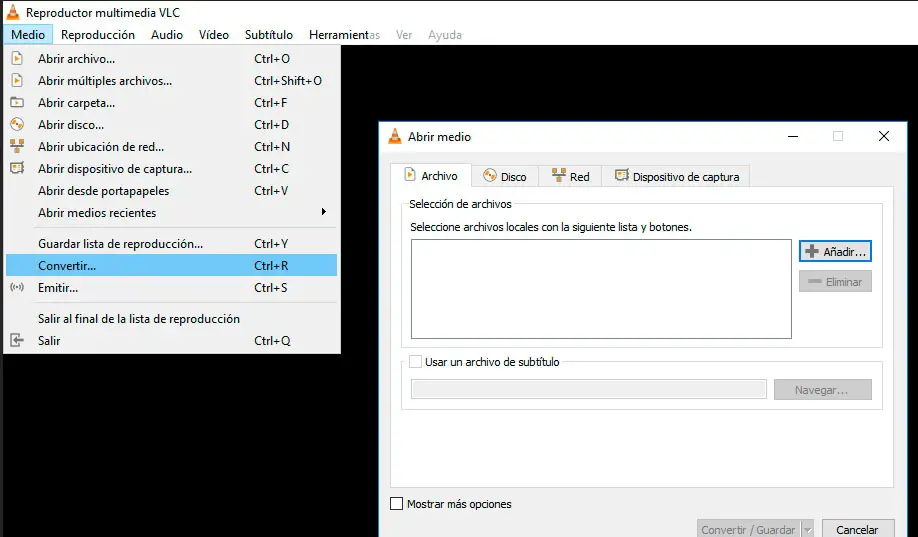Click the Abrir ubicación de red network icon
918x537 pixels.
pos(17,146)
